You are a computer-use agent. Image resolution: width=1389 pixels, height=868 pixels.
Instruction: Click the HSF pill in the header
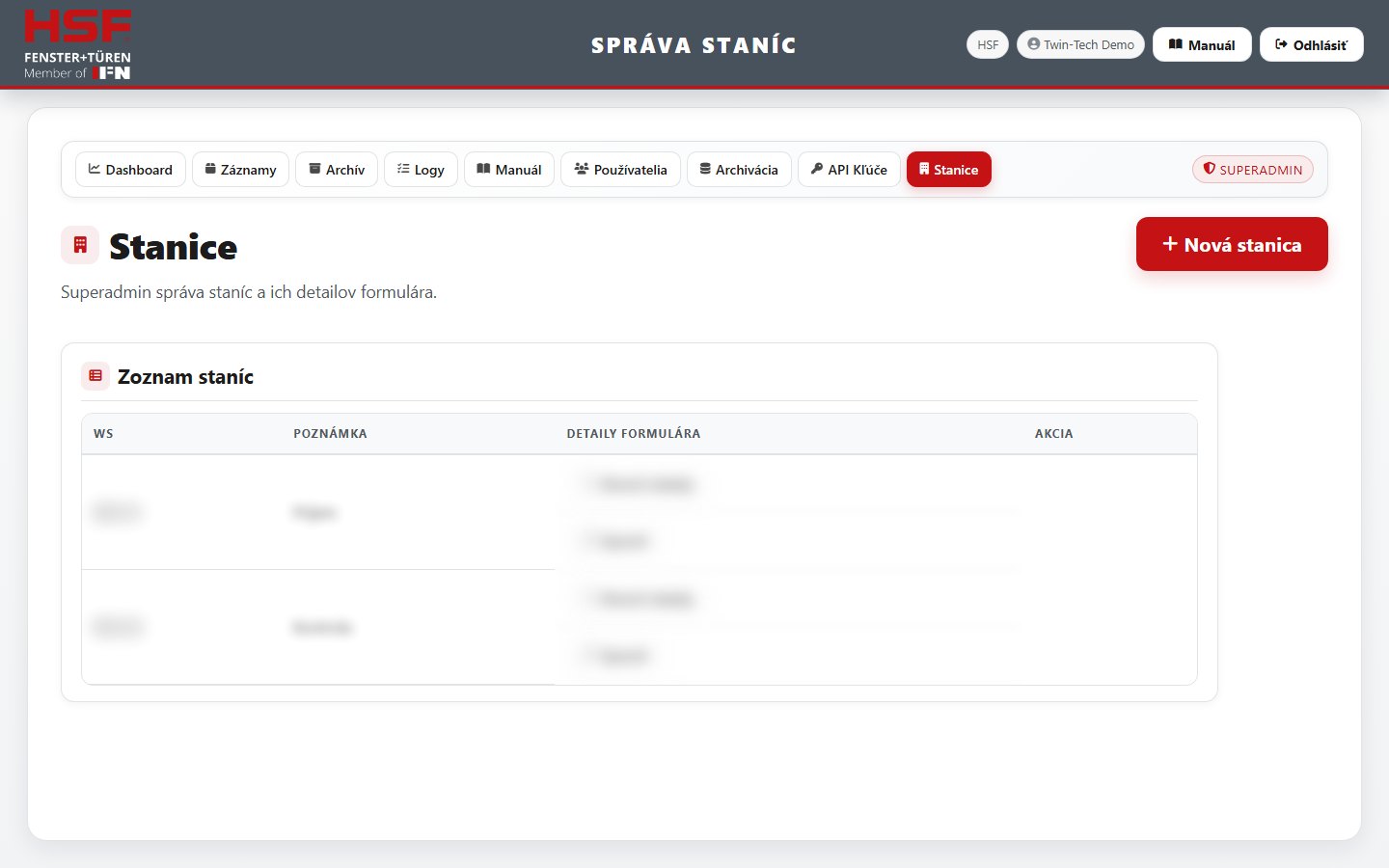(x=988, y=44)
